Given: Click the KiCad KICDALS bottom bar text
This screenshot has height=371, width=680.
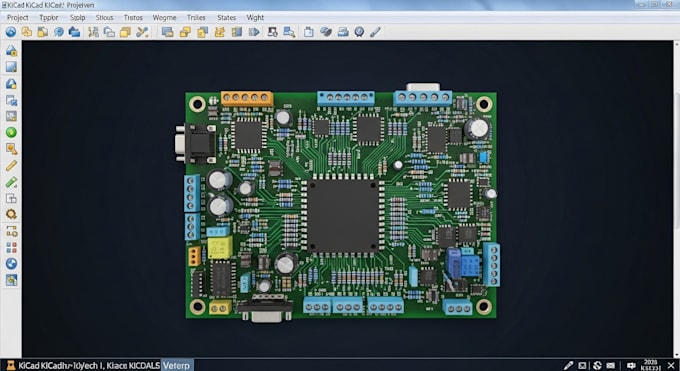Looking at the screenshot, I should point(89,365).
